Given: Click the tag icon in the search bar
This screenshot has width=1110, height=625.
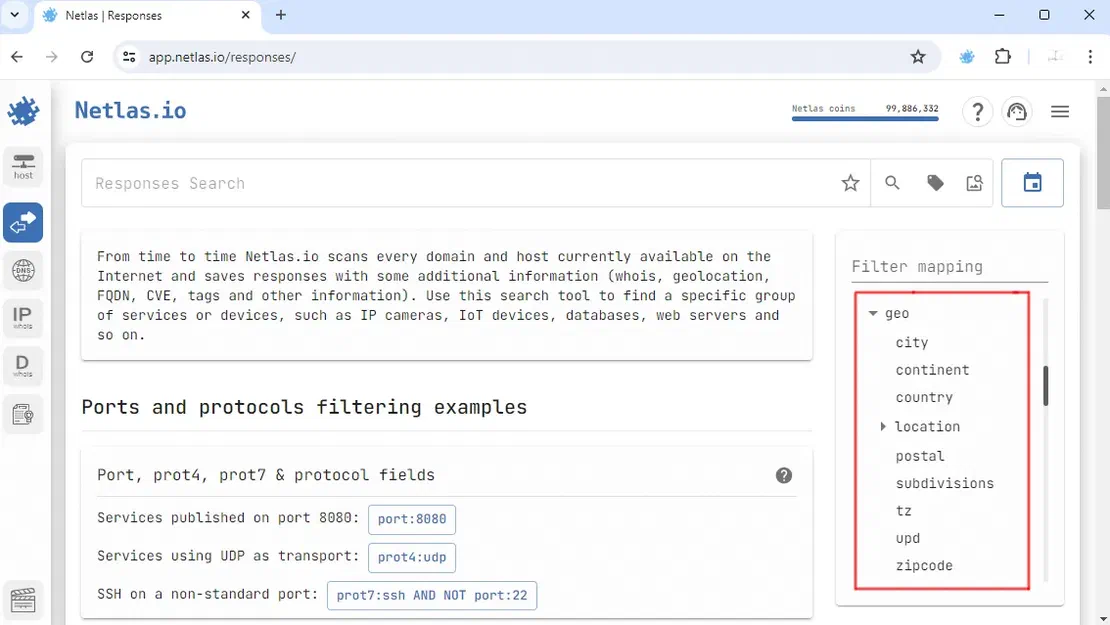Looking at the screenshot, I should coord(934,183).
